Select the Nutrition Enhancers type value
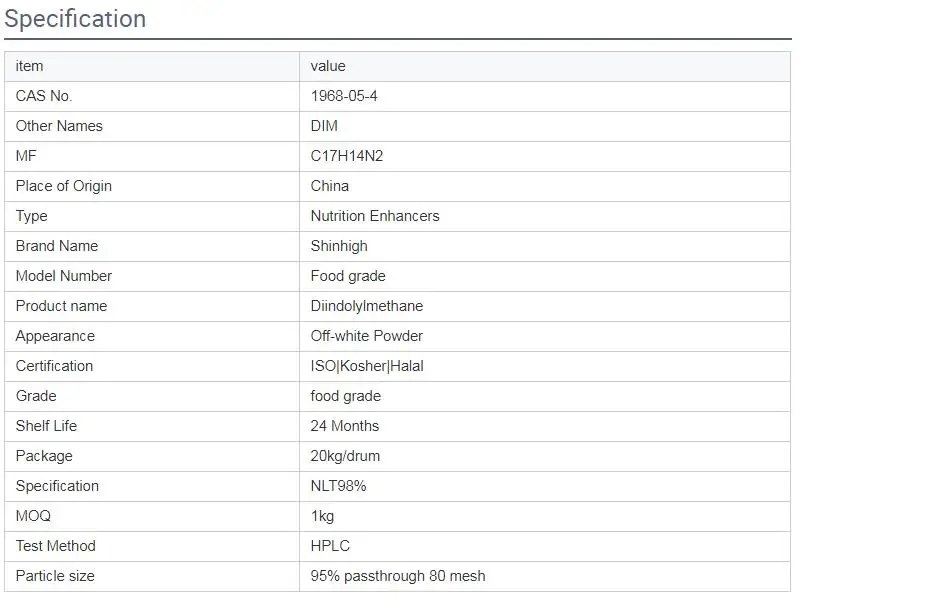 point(375,216)
